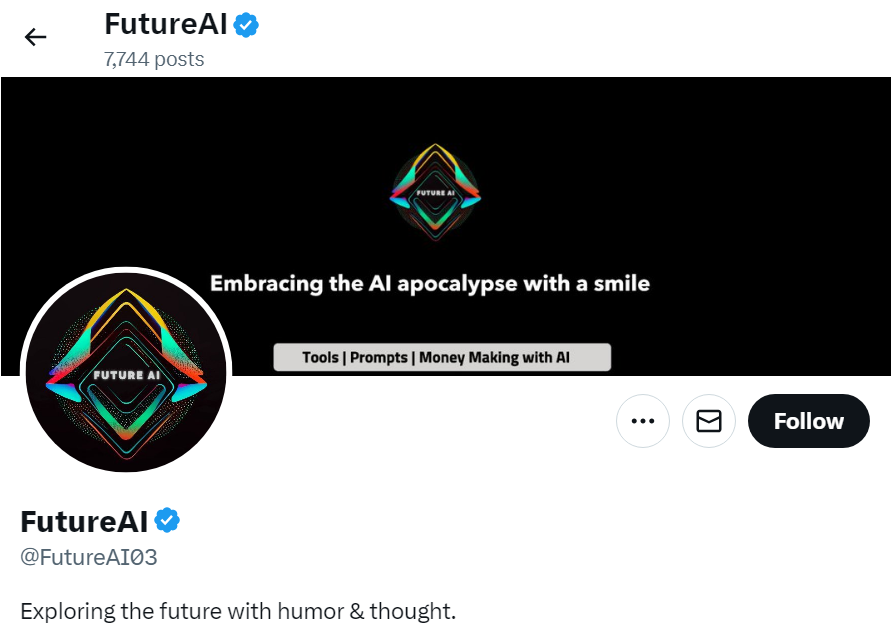Viewport: 892px width, 636px height.
Task: Click "Money Making with AI" in banner
Action: (x=494, y=357)
